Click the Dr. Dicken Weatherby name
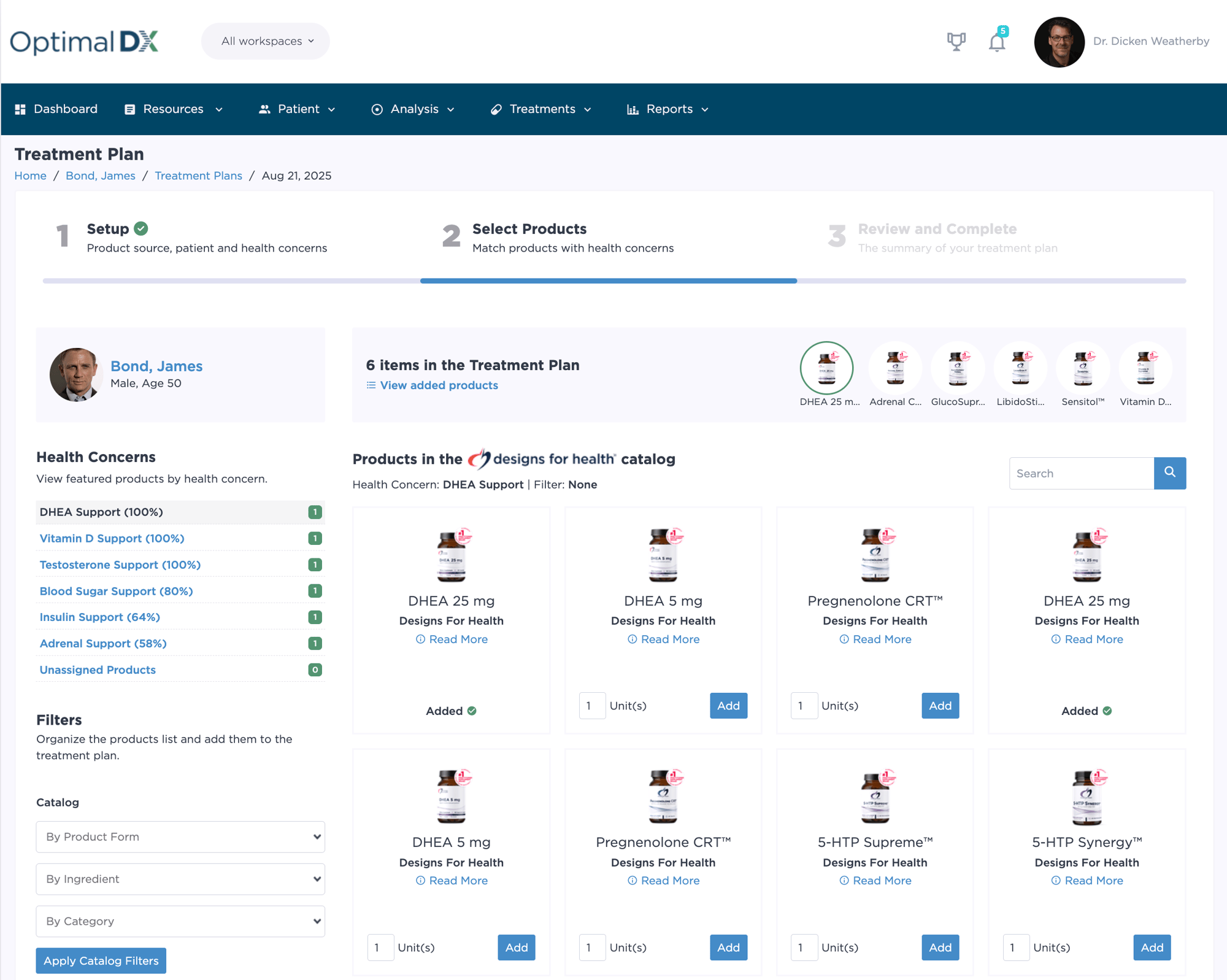 coord(1151,41)
